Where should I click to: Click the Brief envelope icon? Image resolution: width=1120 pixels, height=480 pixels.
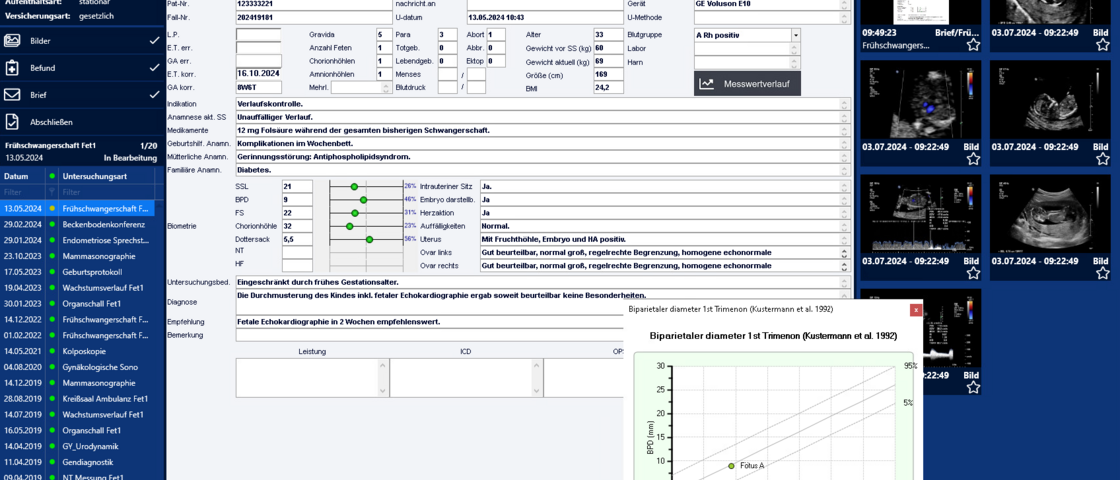click(11, 95)
